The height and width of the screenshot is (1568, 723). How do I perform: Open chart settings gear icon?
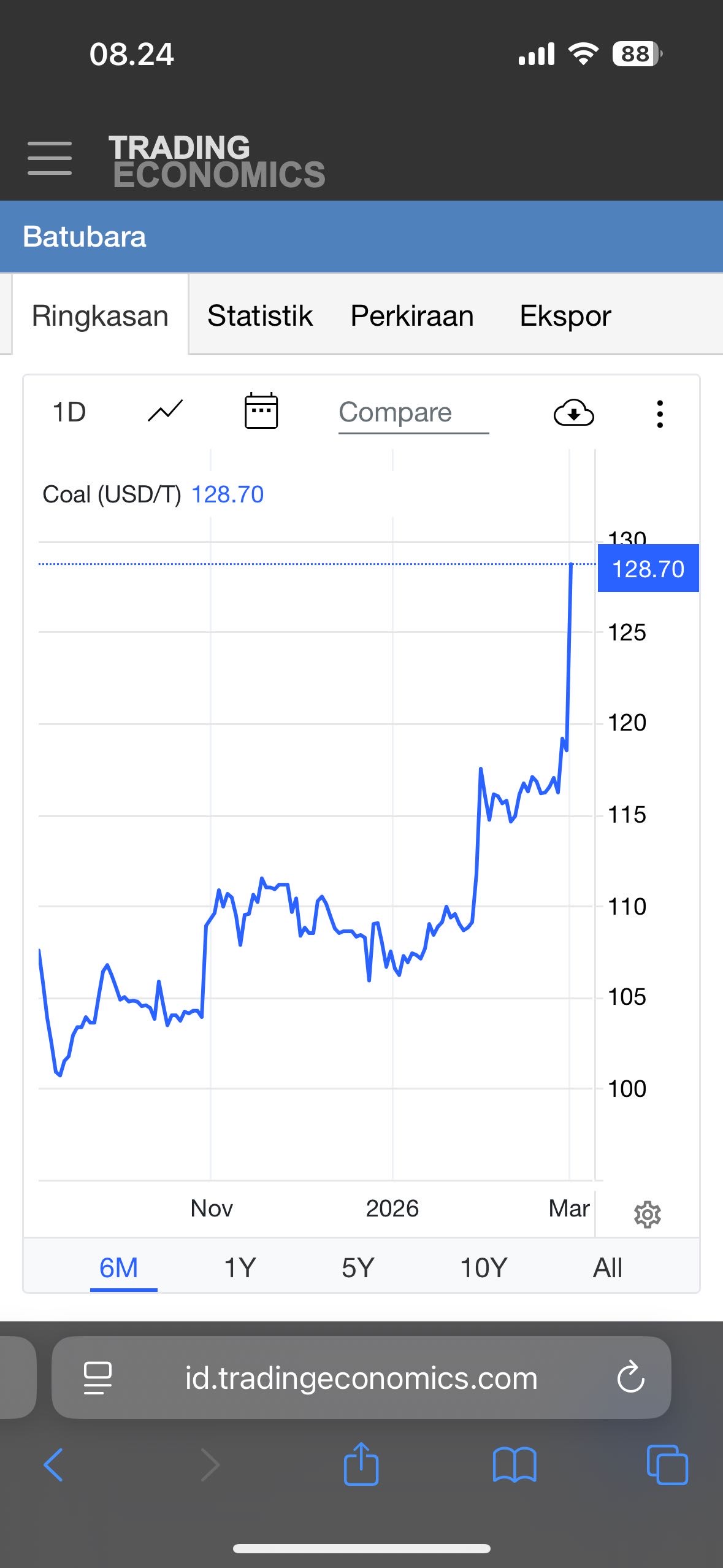[647, 1215]
